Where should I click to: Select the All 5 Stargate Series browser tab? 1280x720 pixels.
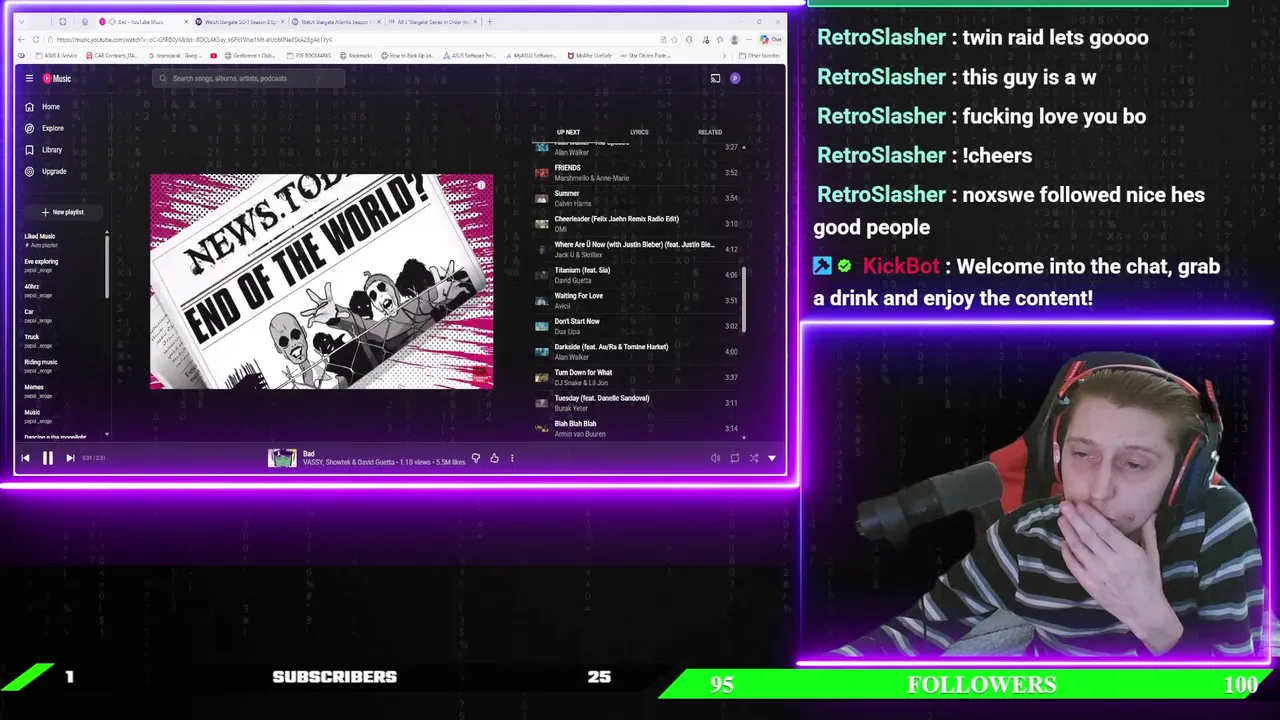pyautogui.click(x=430, y=22)
